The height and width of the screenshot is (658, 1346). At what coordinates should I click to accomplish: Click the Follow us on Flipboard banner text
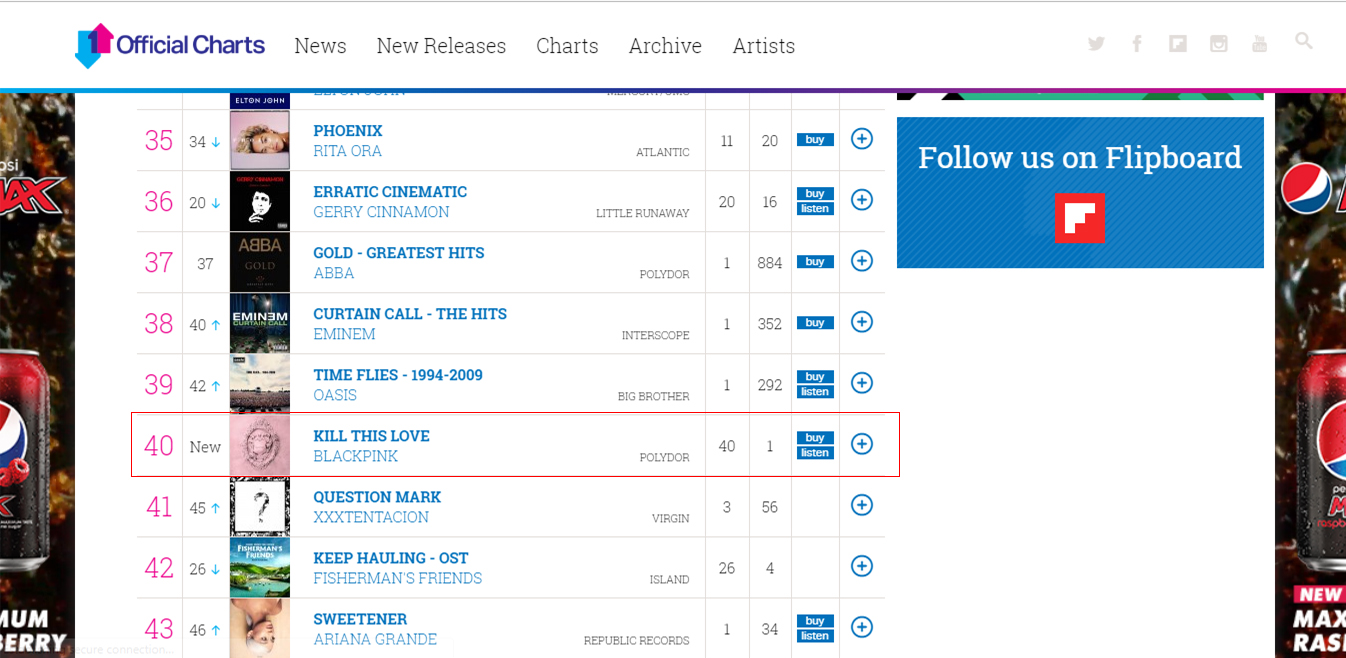[1080, 157]
